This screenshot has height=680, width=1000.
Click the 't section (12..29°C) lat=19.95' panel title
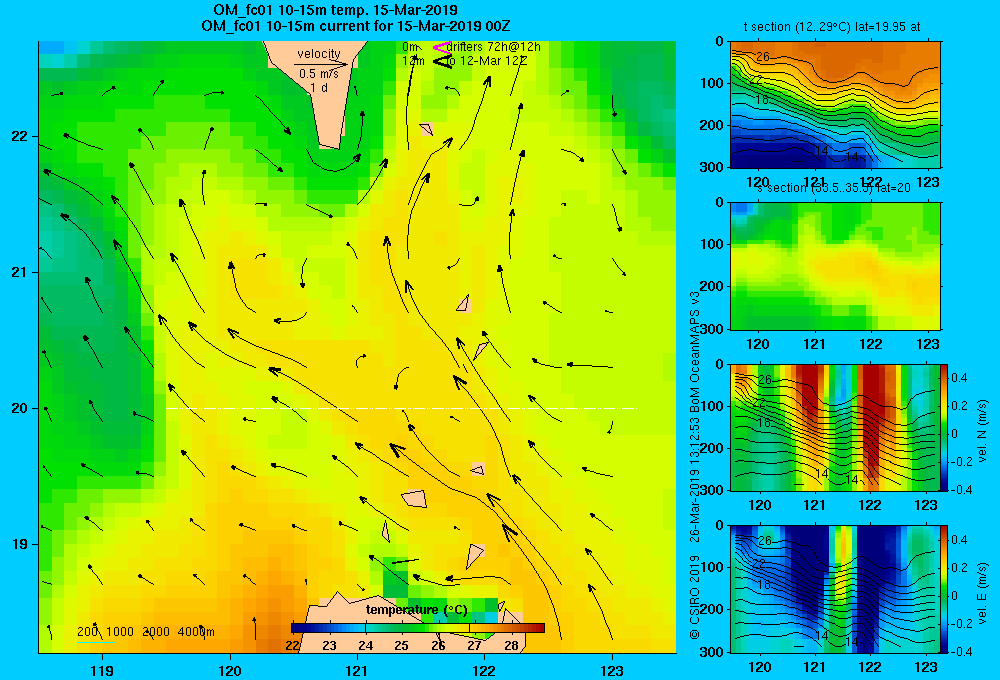point(832,27)
